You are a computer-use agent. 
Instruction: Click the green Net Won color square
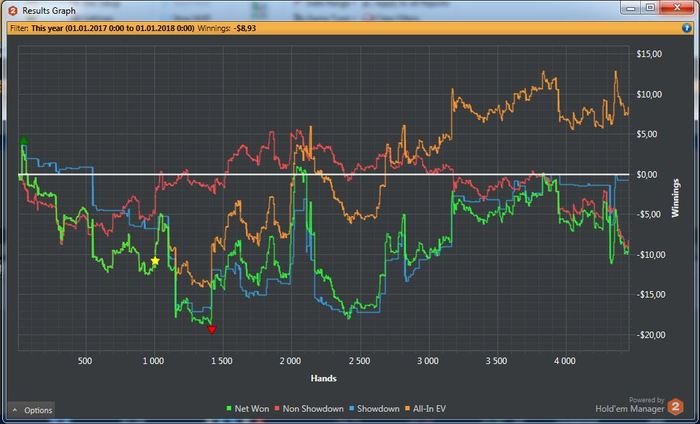click(228, 409)
